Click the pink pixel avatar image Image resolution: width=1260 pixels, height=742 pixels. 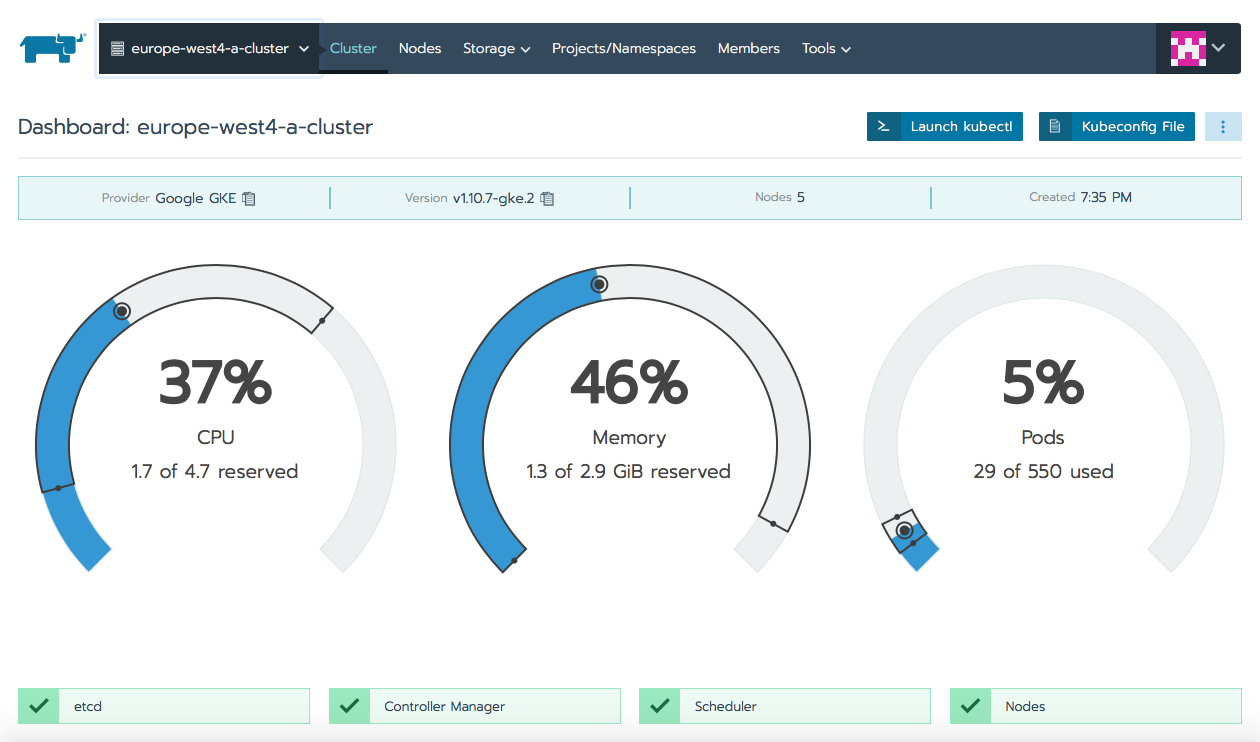coord(1188,48)
